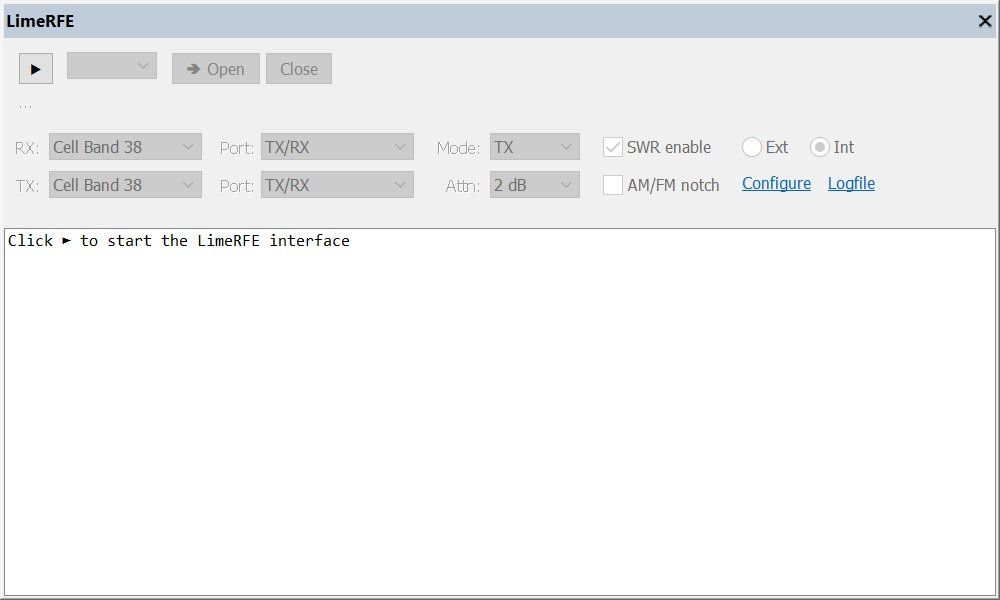Click the Open device button
This screenshot has width=1000, height=600.
click(x=216, y=69)
